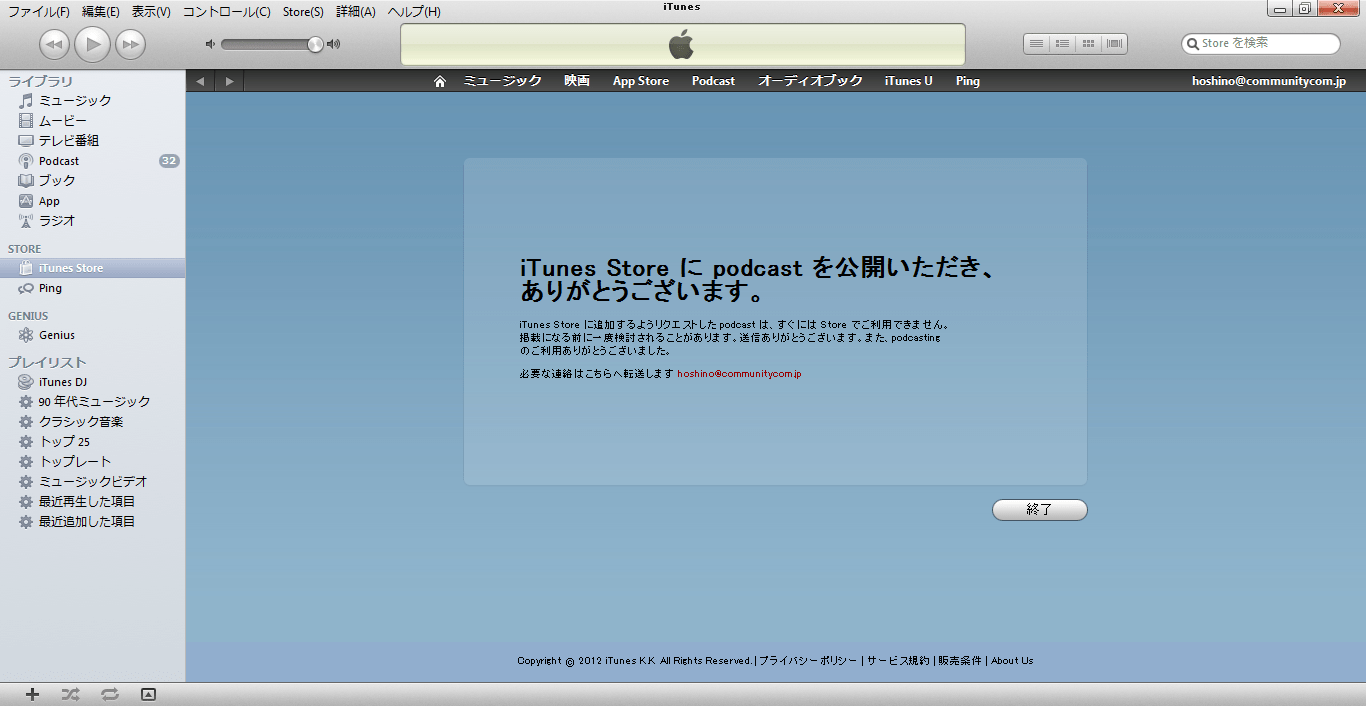The height and width of the screenshot is (706, 1366).
Task: Click the Podcast unplayed count badge 32
Action: pos(169,161)
